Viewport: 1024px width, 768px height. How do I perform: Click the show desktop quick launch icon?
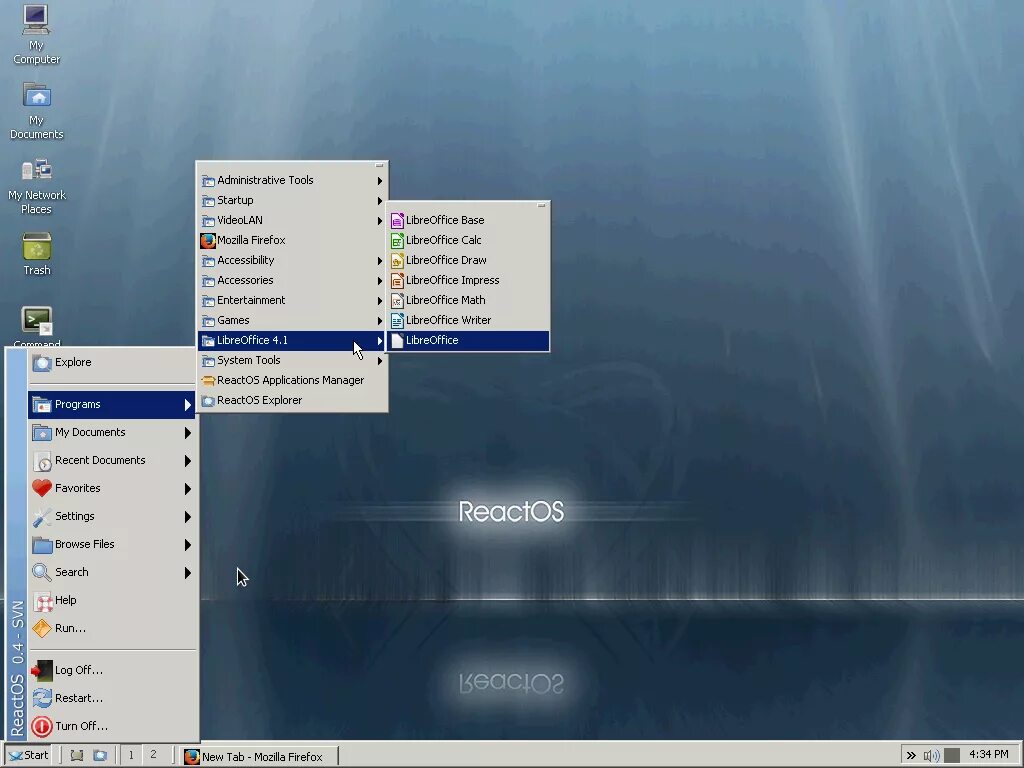tap(77, 756)
